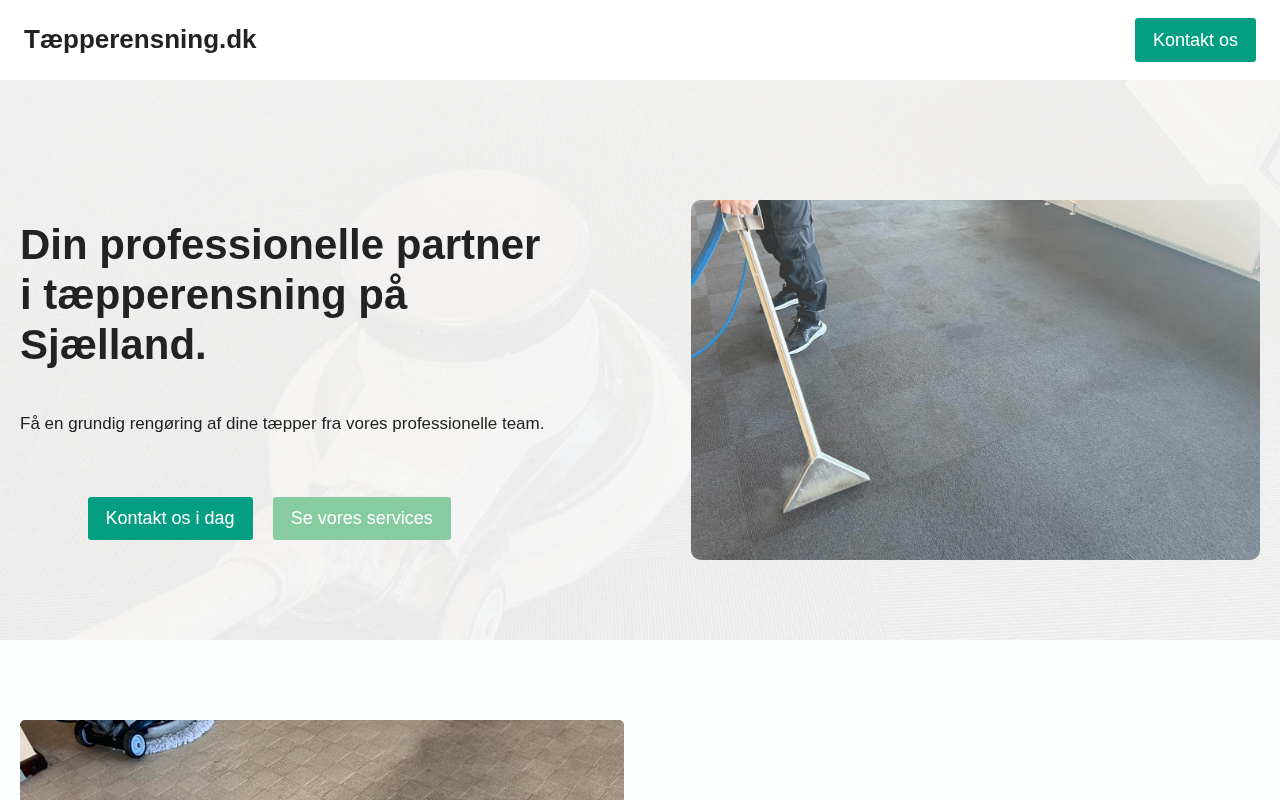Click empty white section beside bottom photo
Image resolution: width=1280 pixels, height=800 pixels.
(x=950, y=740)
